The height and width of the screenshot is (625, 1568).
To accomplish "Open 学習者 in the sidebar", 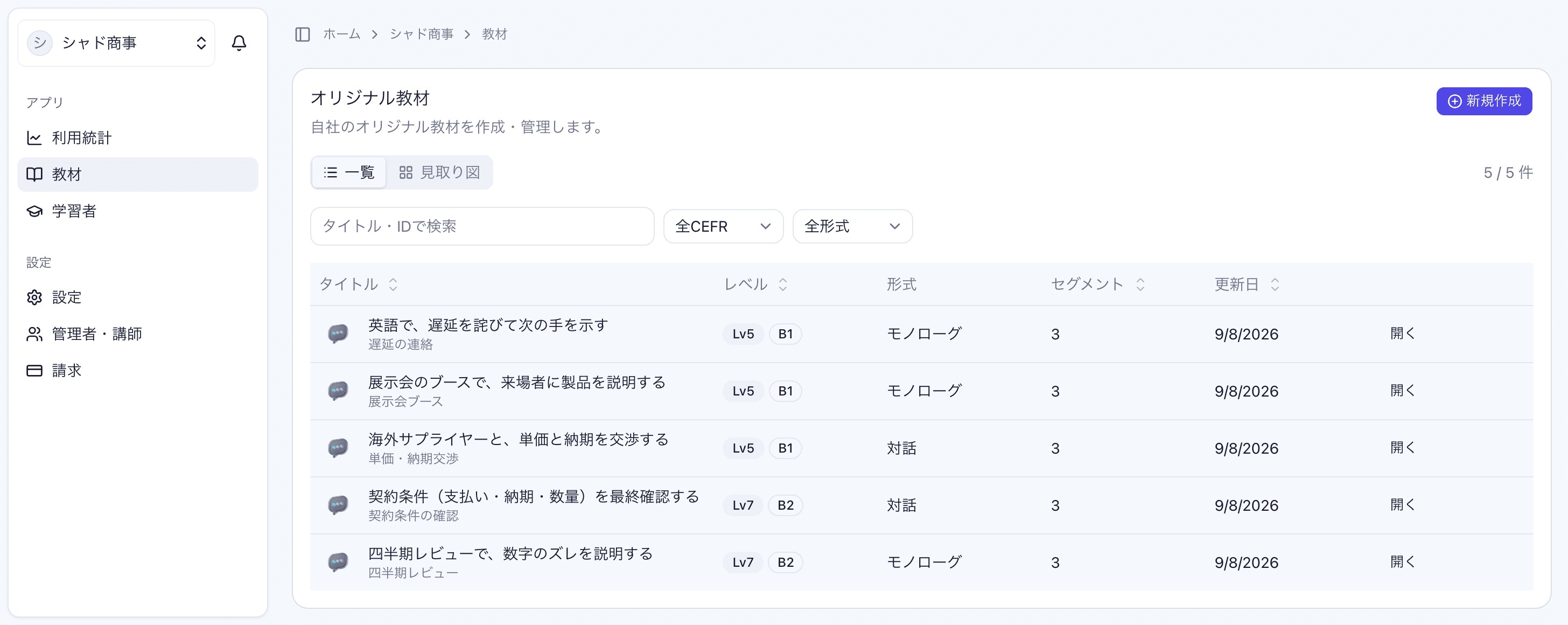I will [137, 211].
